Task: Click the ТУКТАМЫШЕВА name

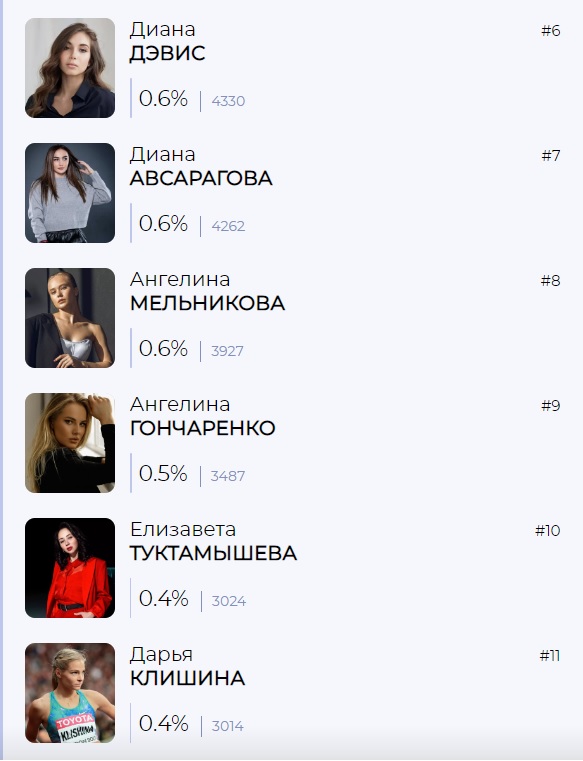Action: 213,553
